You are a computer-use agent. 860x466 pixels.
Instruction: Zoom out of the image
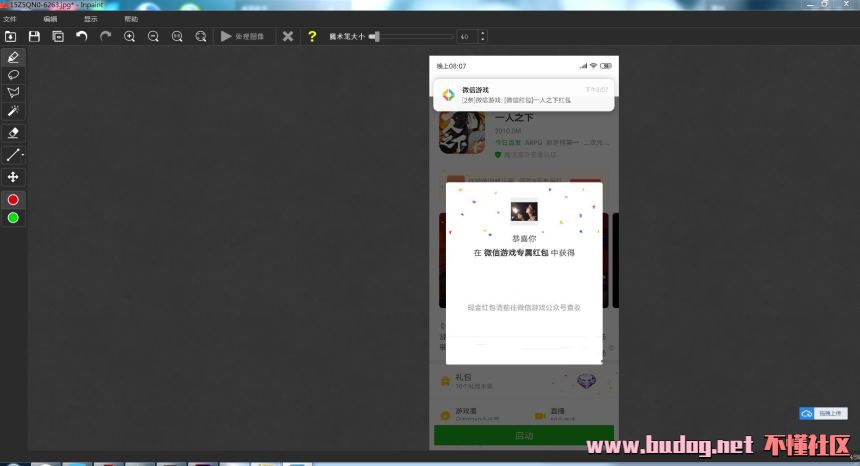[153, 37]
